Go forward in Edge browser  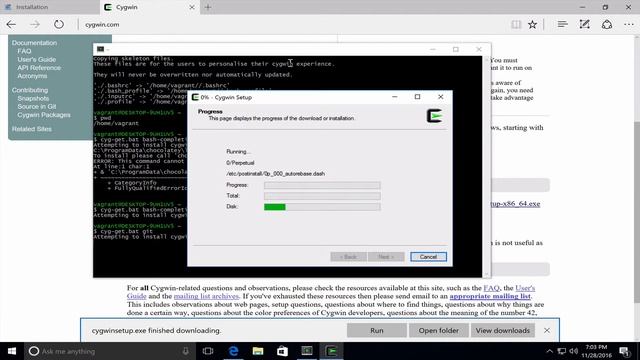tap(35, 24)
